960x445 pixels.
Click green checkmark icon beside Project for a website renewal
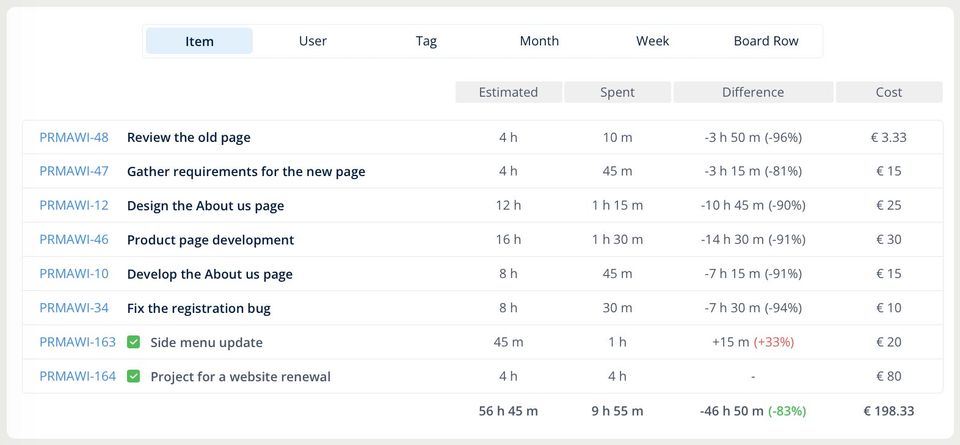pos(133,376)
